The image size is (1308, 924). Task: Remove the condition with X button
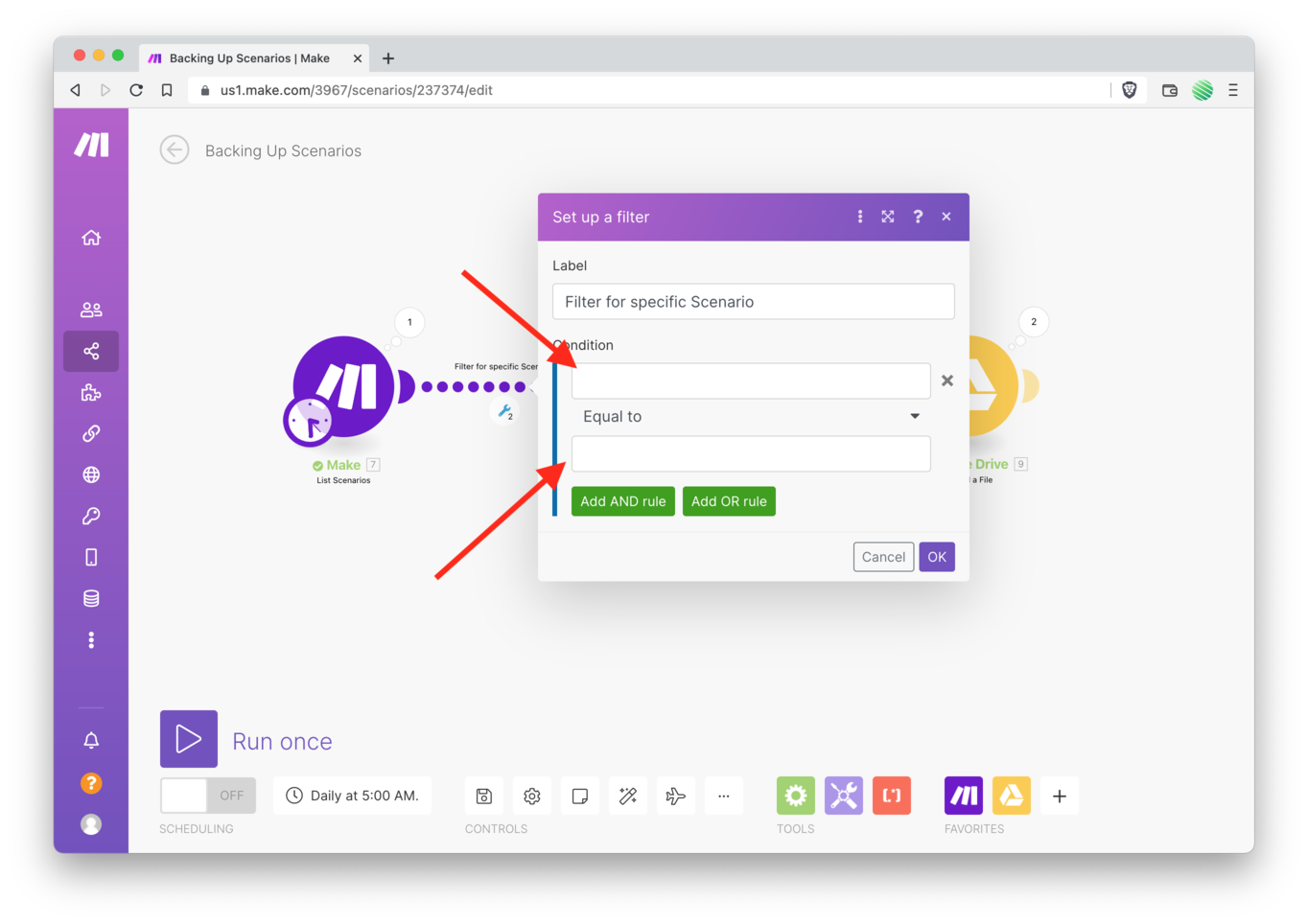(947, 381)
